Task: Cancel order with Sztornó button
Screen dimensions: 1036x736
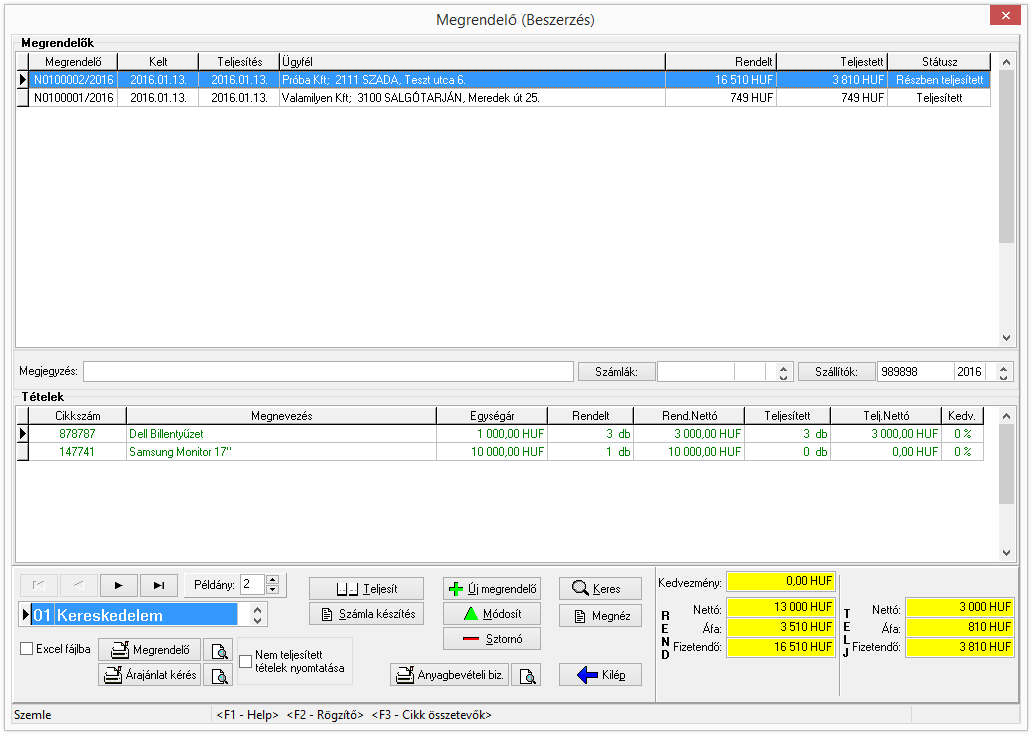Action: coord(492,639)
